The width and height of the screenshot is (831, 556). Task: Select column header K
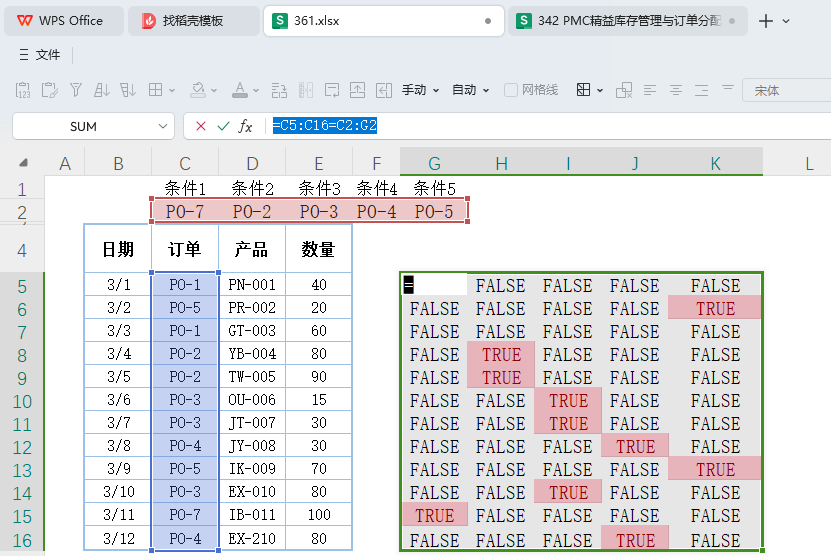[x=715, y=164]
